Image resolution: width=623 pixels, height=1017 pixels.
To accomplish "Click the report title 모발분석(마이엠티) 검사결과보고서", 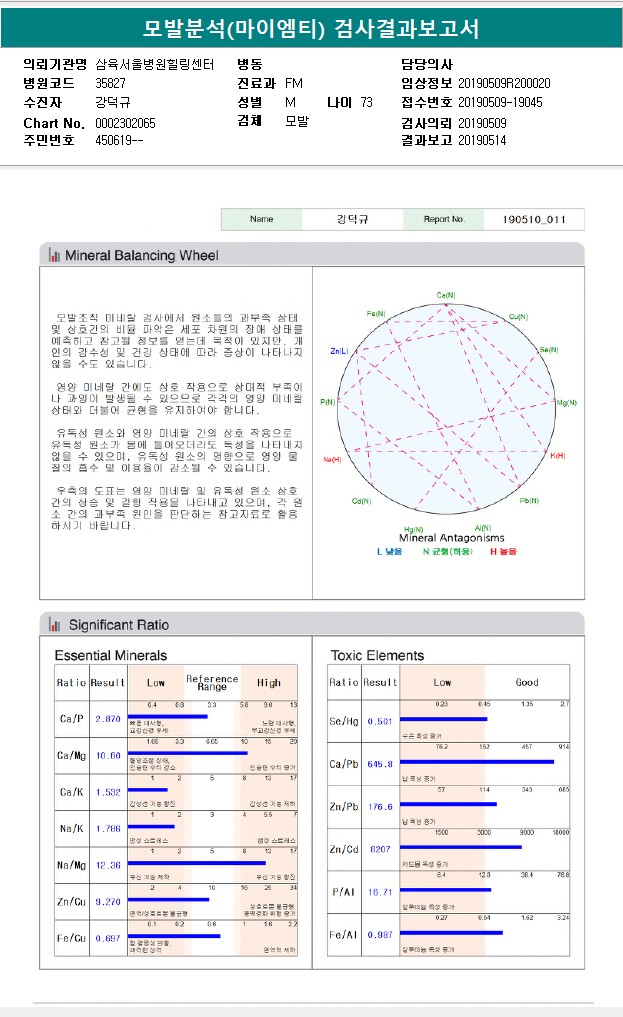I will tap(311, 29).
